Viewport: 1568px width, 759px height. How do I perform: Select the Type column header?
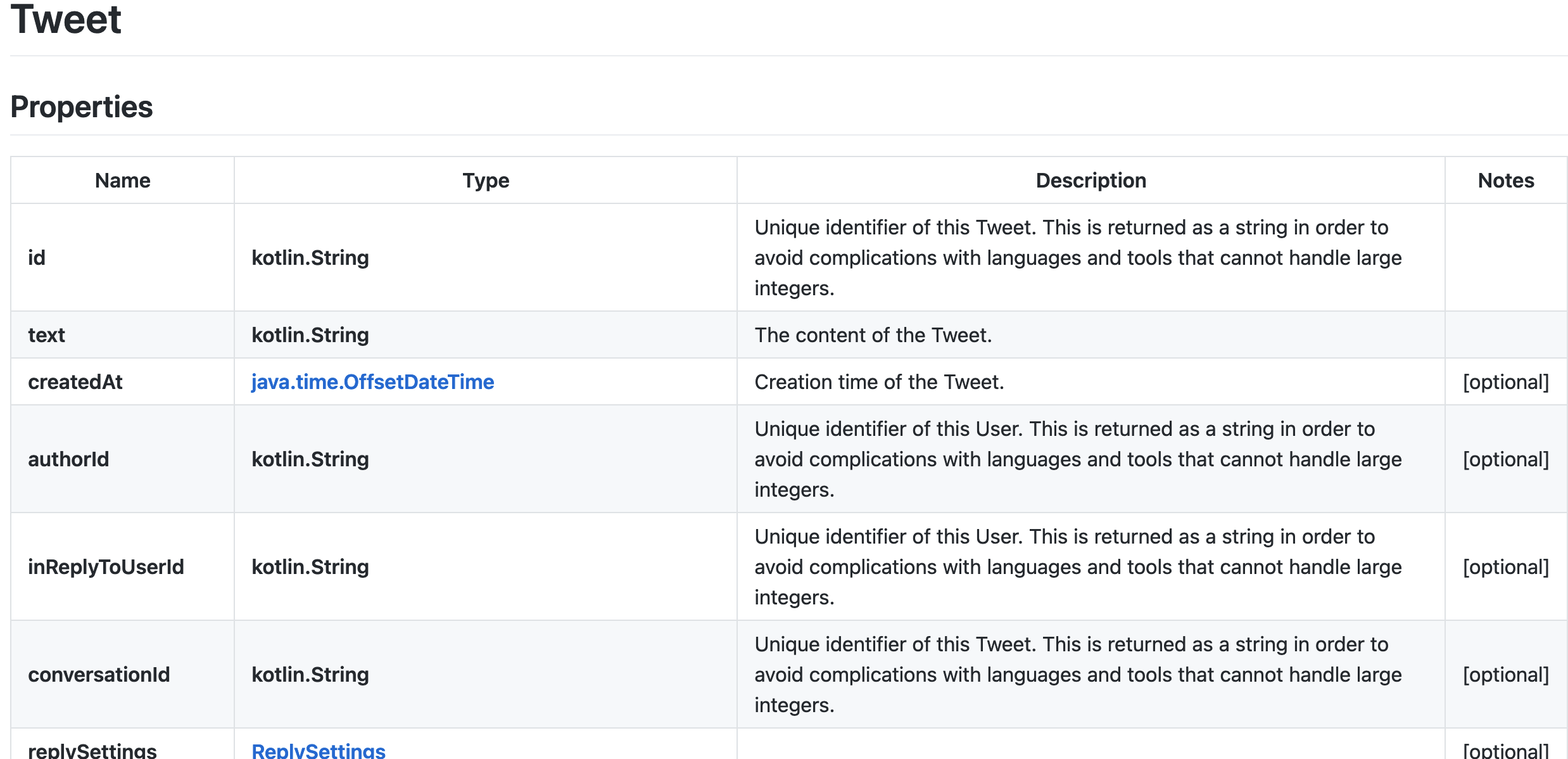(x=486, y=180)
